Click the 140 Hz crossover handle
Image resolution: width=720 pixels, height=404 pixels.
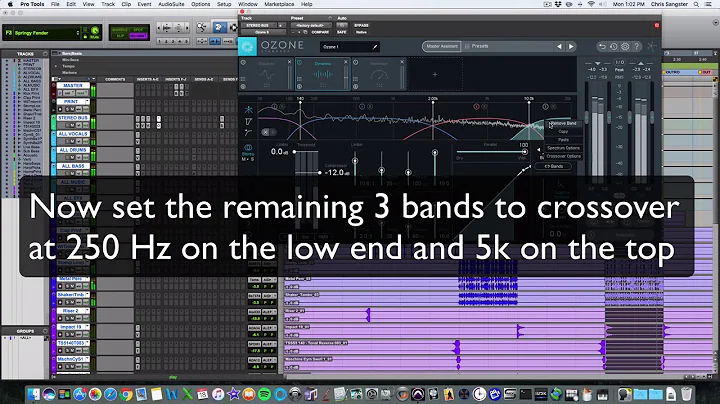click(300, 103)
